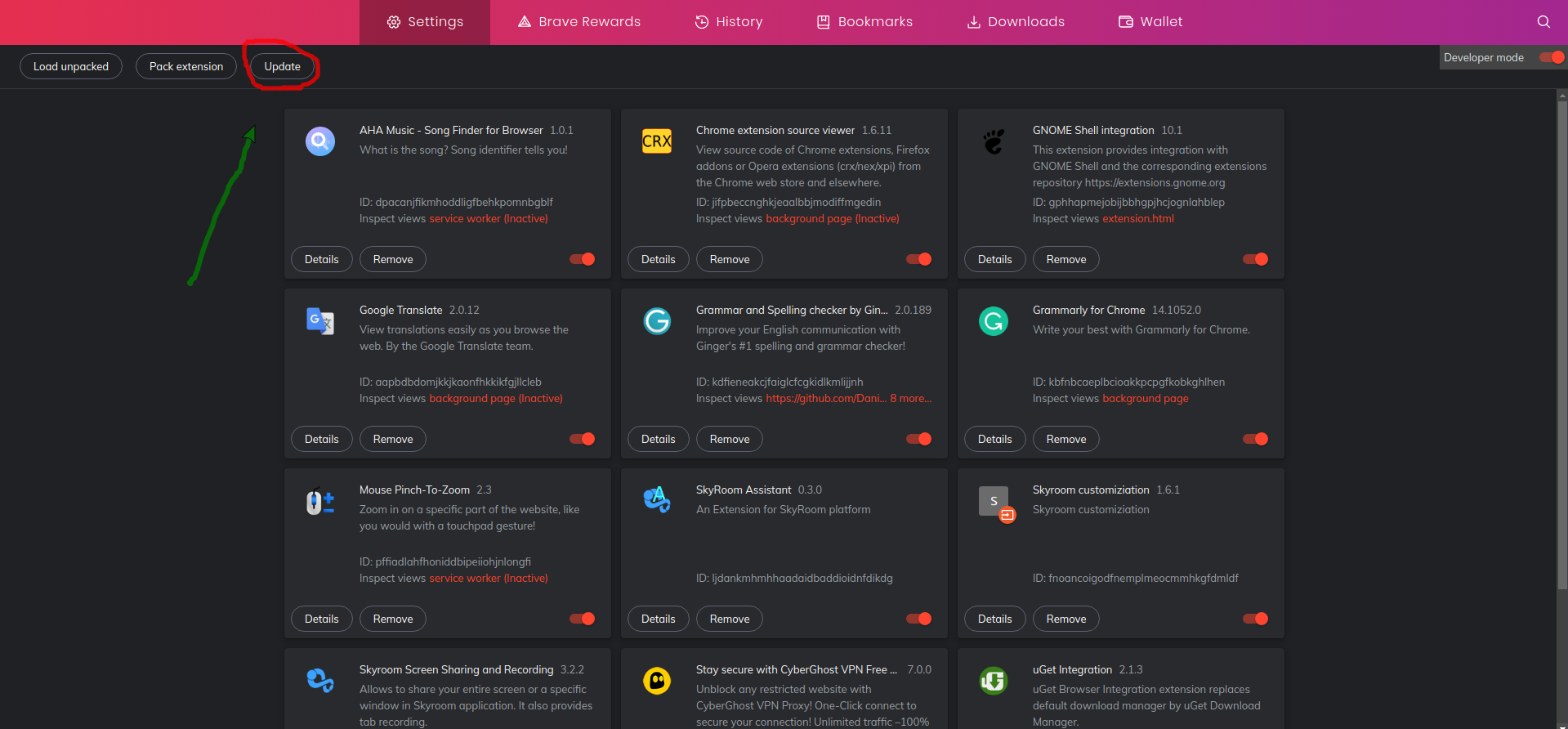1568x729 pixels.
Task: Open the Settings tab
Action: click(425, 22)
